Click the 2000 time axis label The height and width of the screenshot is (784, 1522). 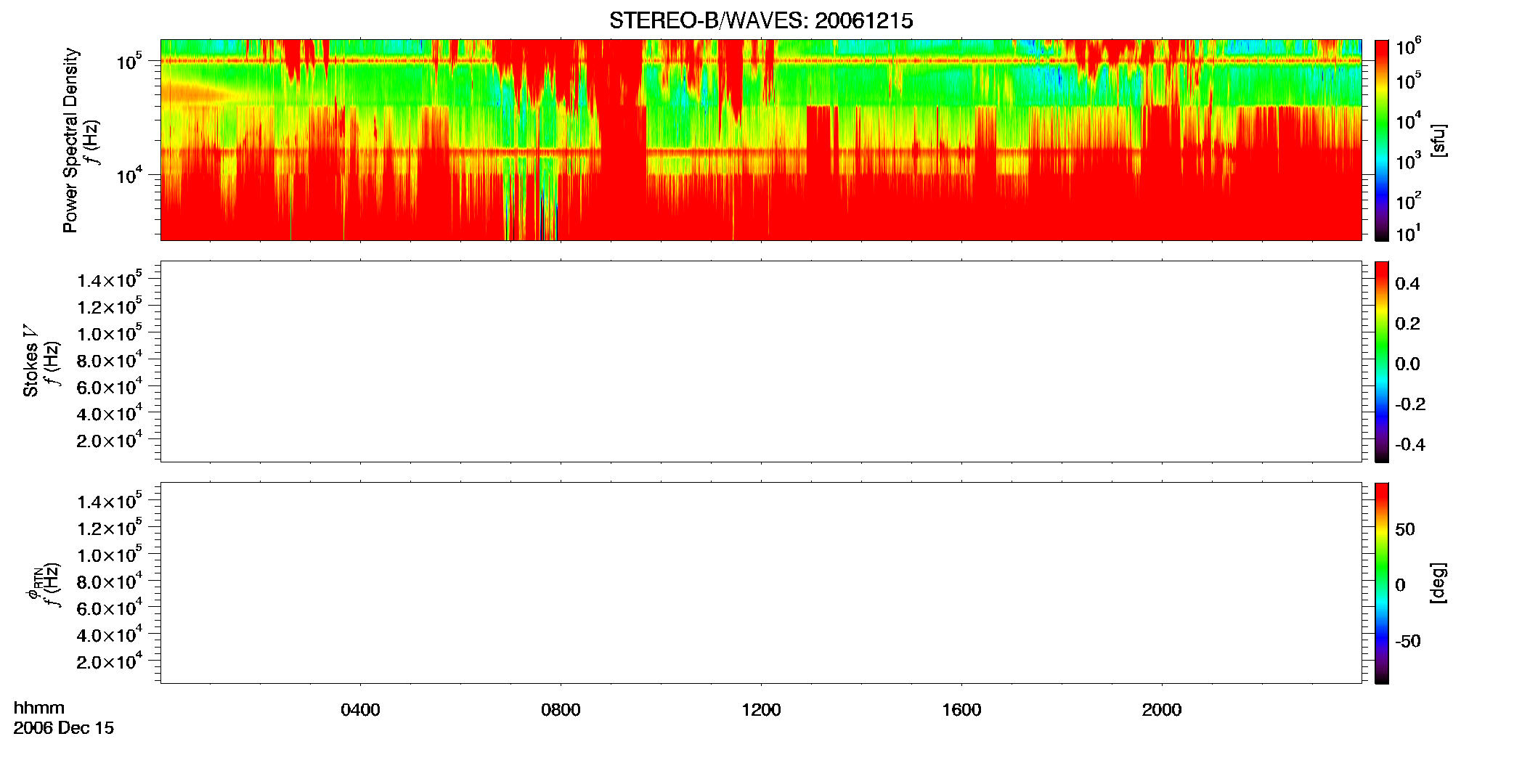click(x=1162, y=710)
